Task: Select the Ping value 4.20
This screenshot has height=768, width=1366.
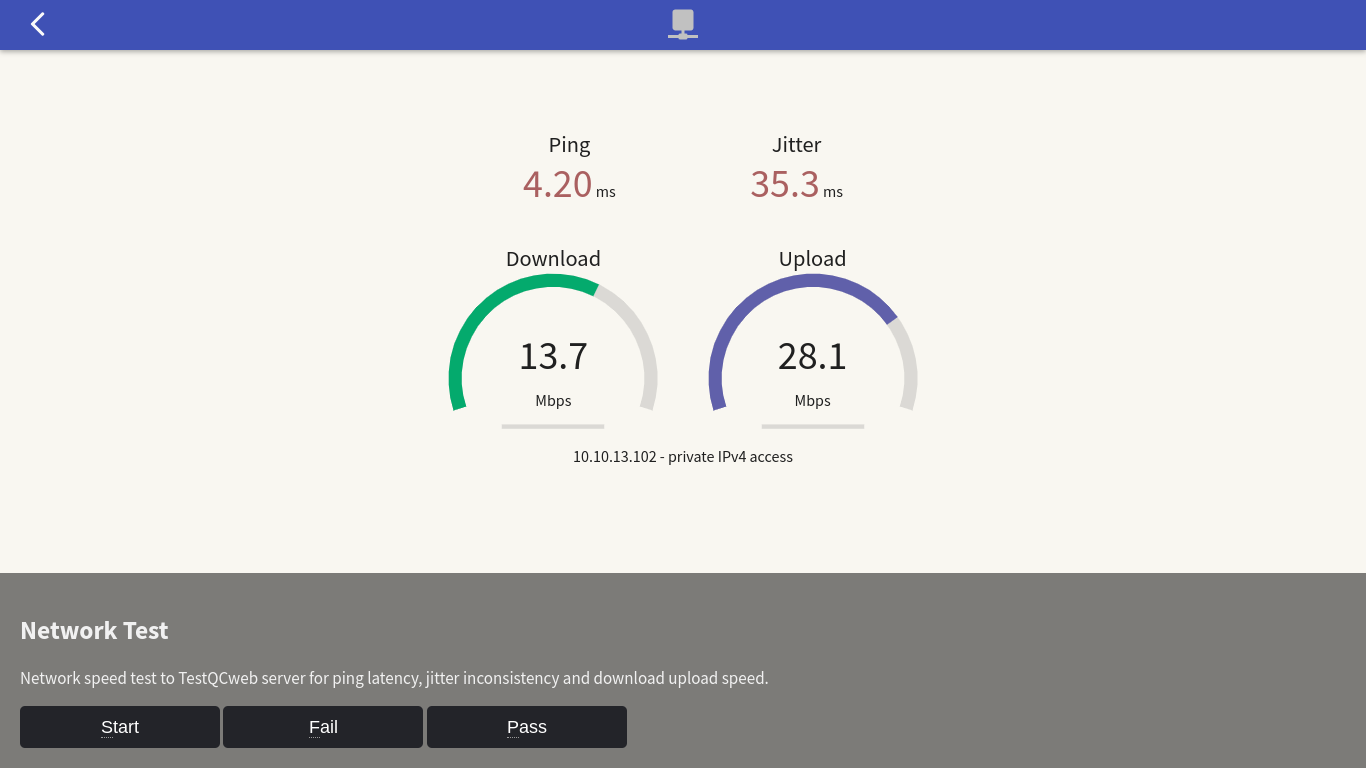Action: tap(557, 184)
